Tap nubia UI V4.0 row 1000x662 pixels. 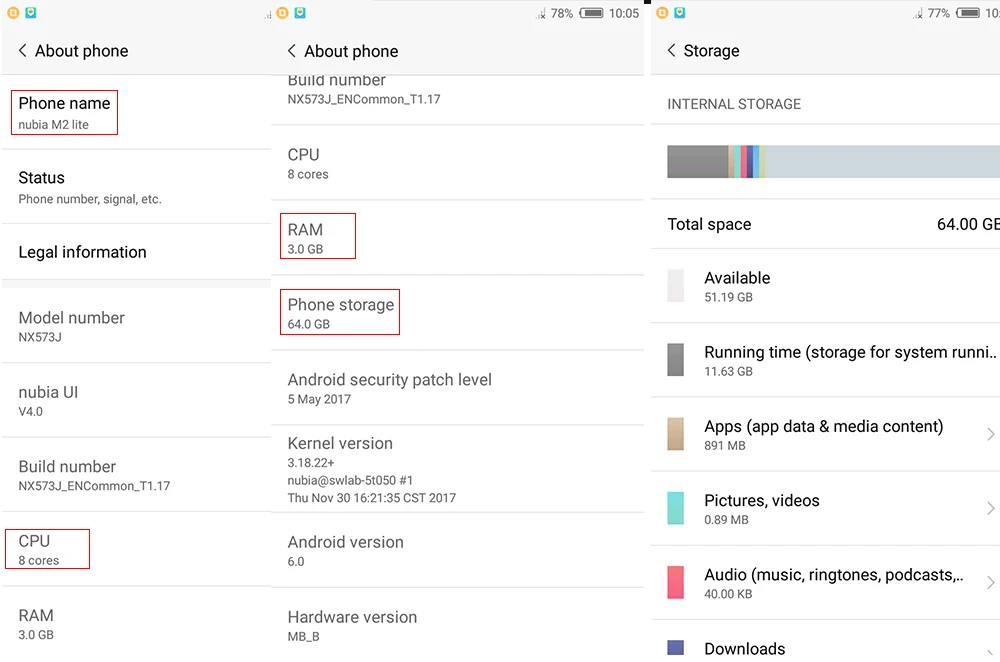(136, 401)
